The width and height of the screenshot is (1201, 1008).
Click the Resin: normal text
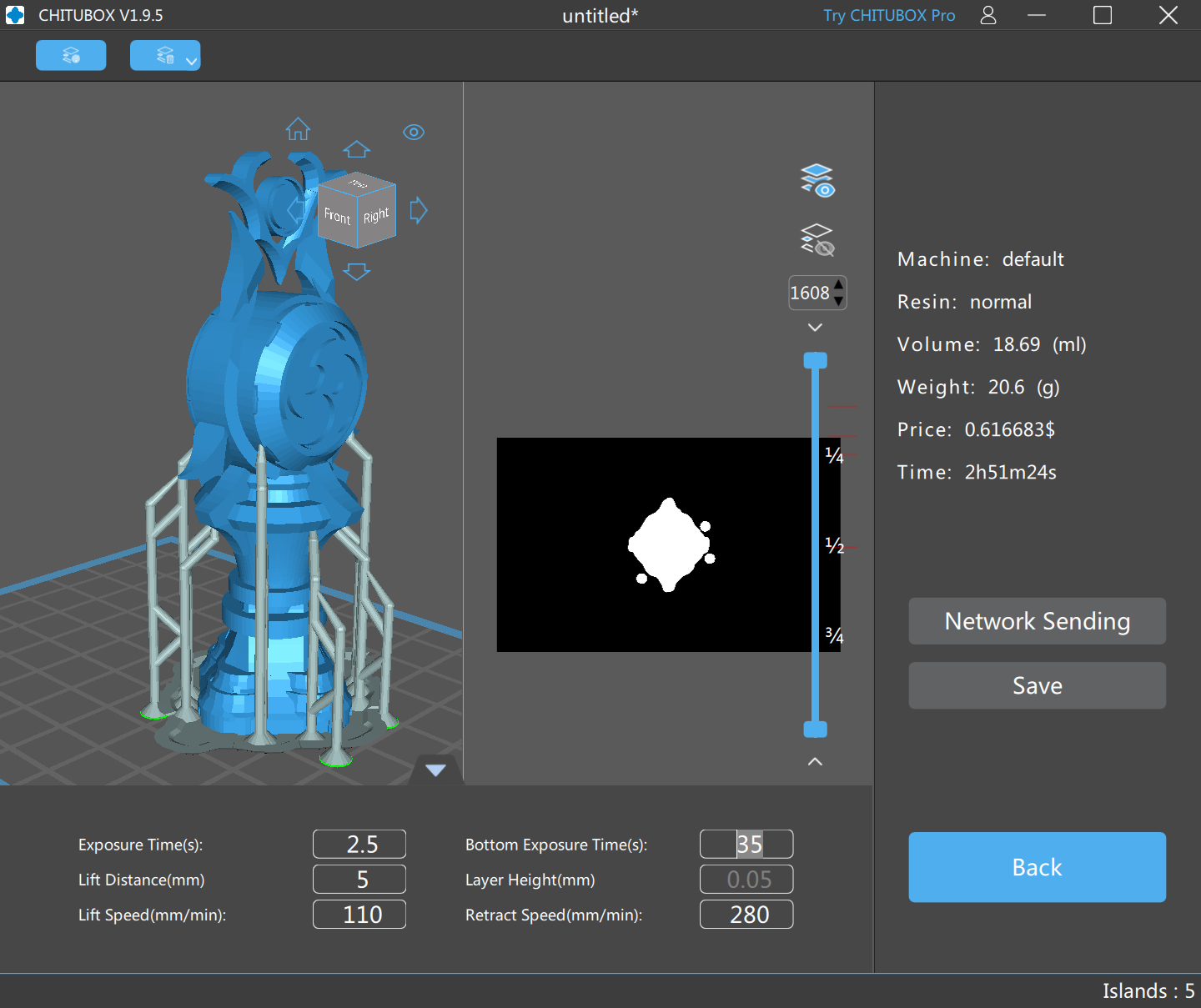(964, 302)
